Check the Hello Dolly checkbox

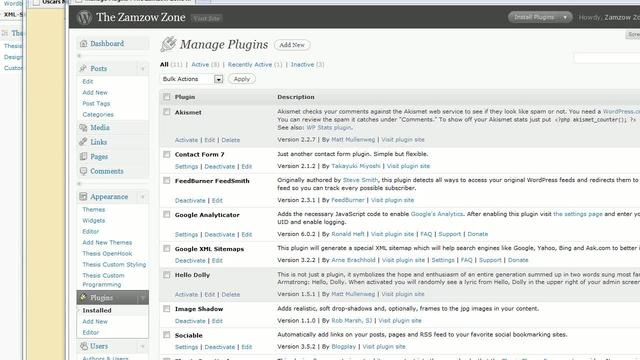click(x=167, y=275)
